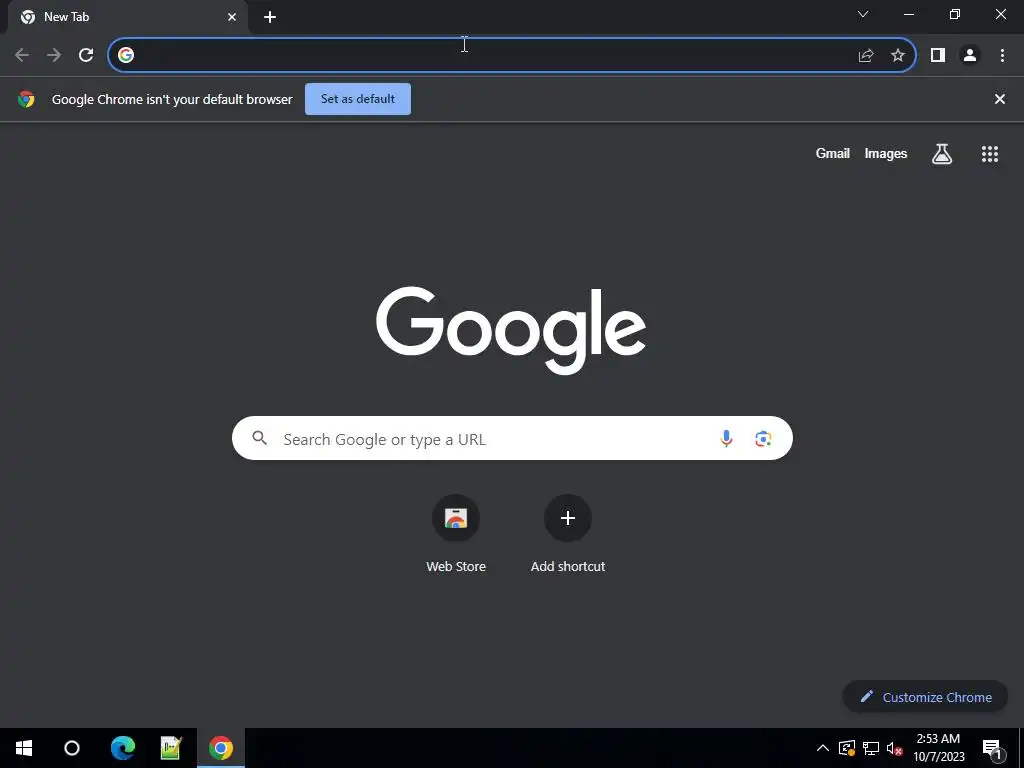The image size is (1024, 768).
Task: Click Customize Chrome button
Action: click(x=925, y=697)
